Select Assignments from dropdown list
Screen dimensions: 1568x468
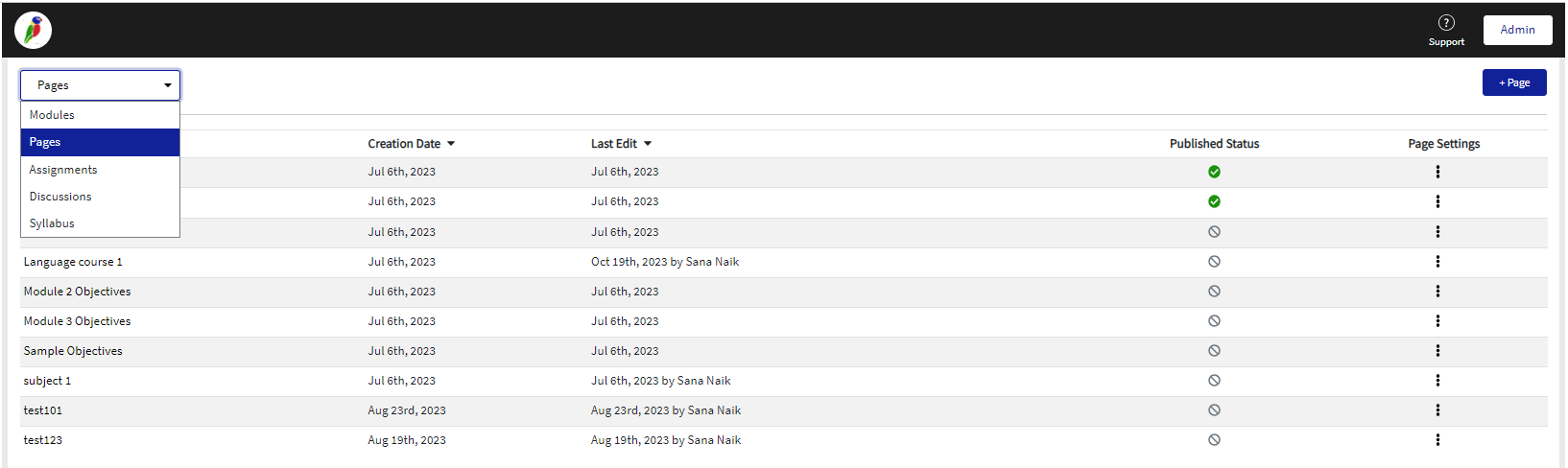(x=100, y=170)
